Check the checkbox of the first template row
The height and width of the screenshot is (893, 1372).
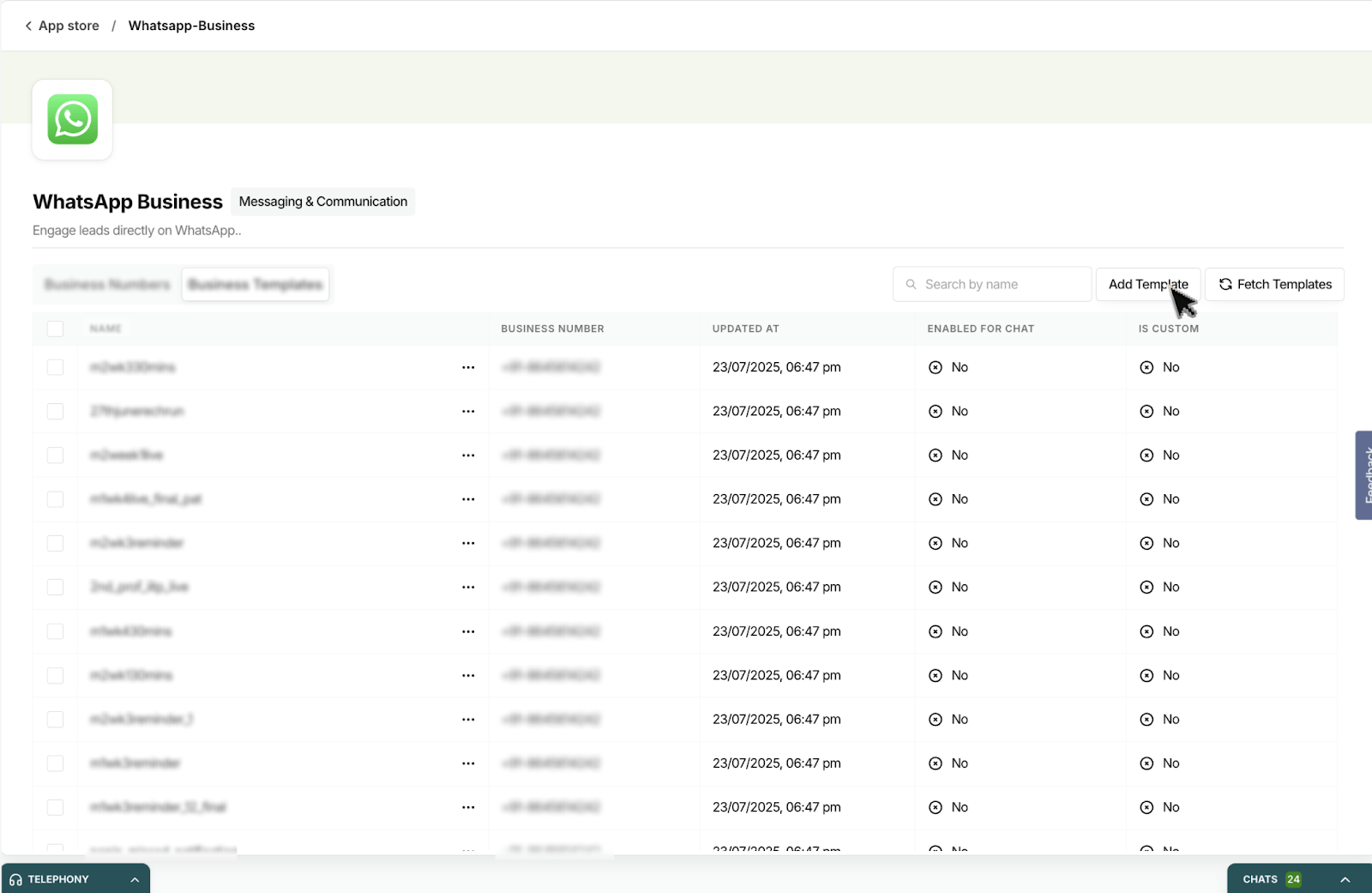55,367
